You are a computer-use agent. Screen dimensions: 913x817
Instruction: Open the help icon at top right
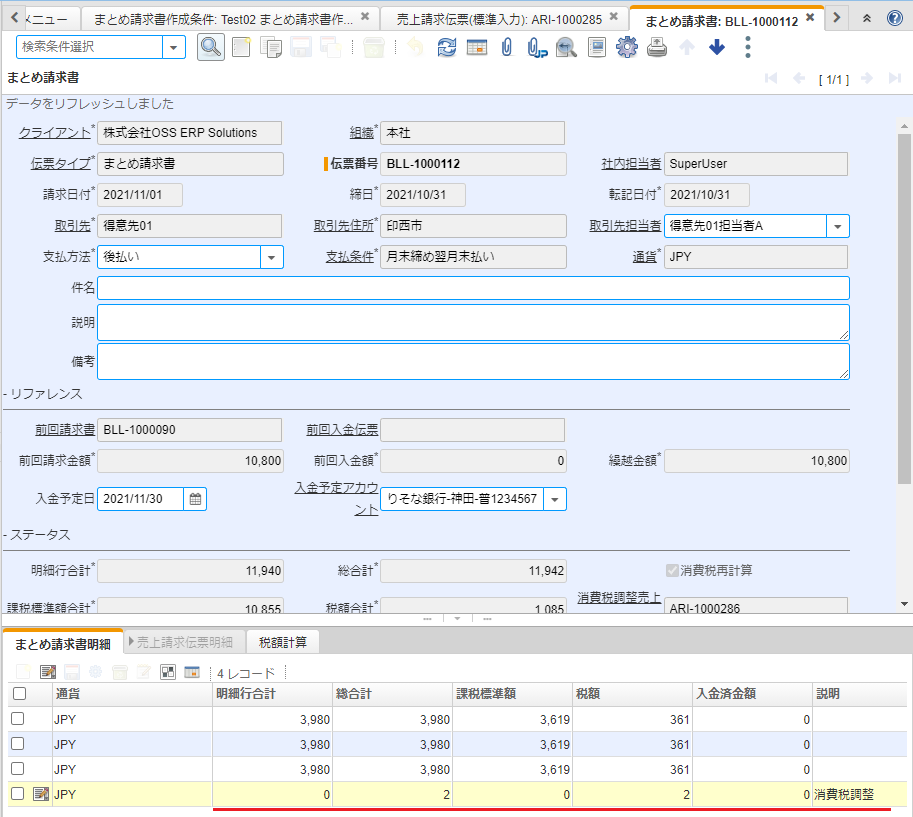coord(895,18)
